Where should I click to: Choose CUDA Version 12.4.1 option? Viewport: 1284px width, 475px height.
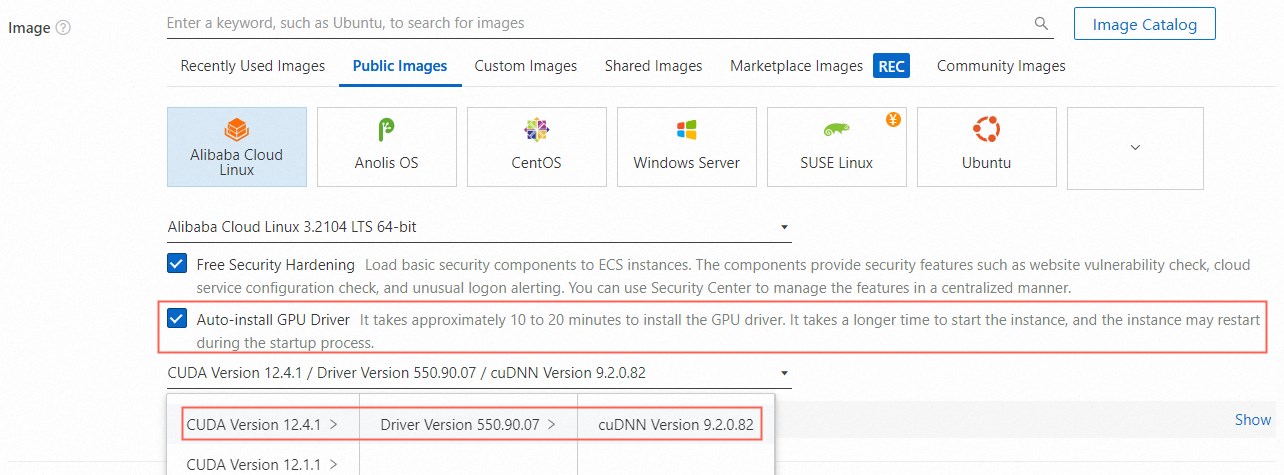(263, 424)
